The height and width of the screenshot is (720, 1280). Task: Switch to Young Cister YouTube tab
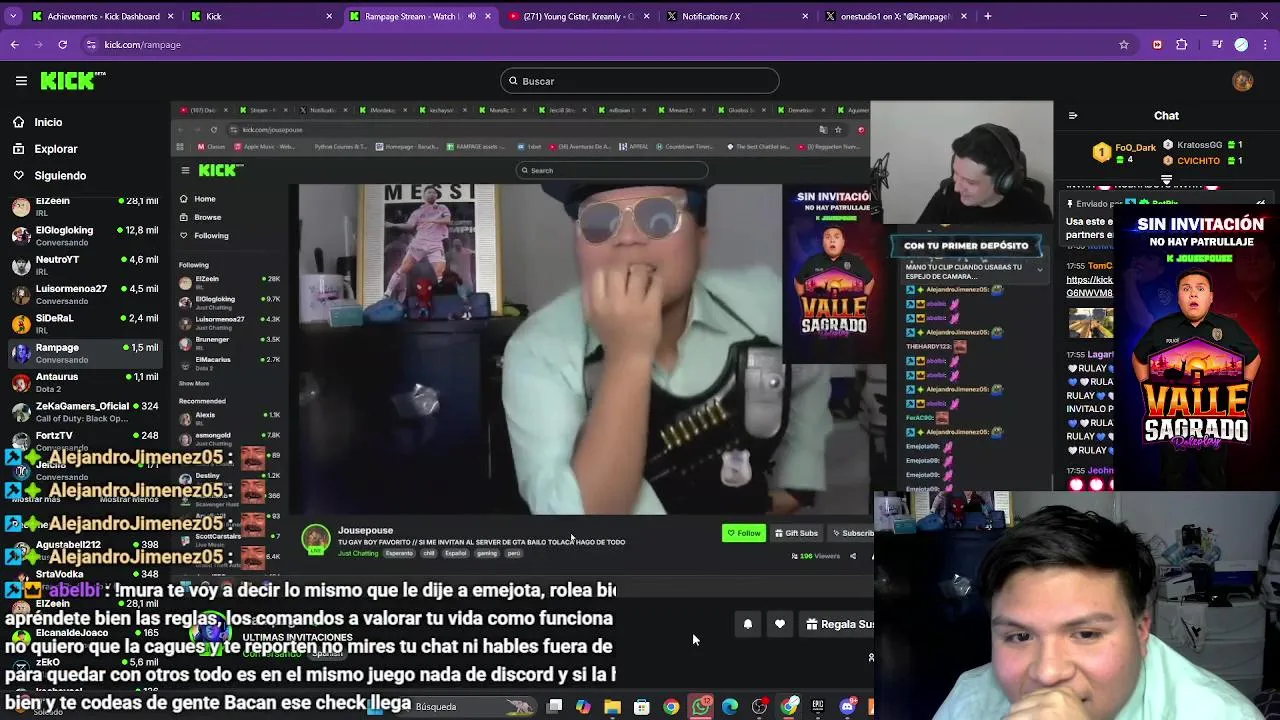pos(580,16)
